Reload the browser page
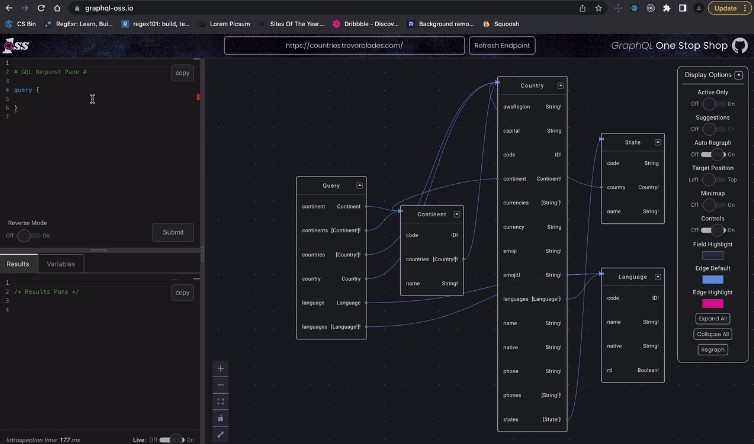 (41, 7)
